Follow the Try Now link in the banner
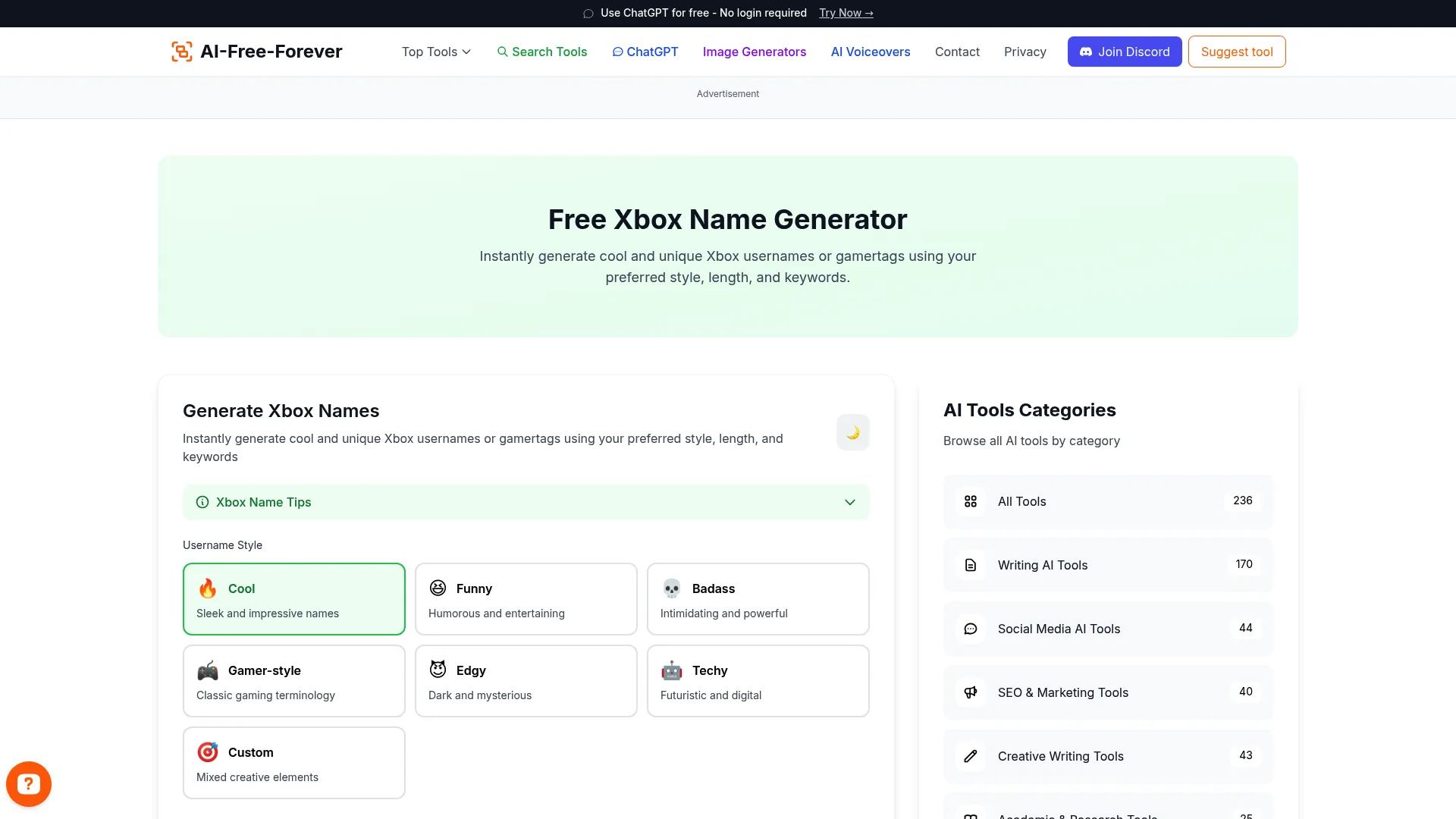Image resolution: width=1456 pixels, height=819 pixels. [846, 13]
